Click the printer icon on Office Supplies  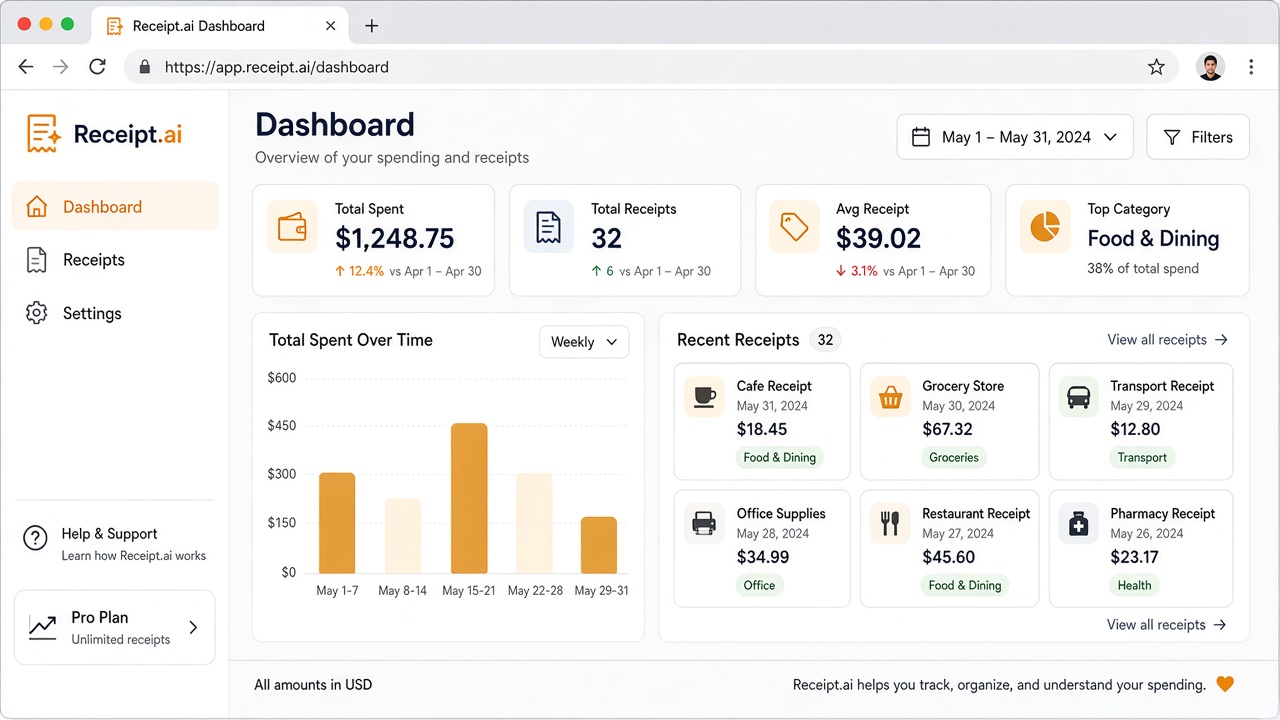[x=704, y=523]
